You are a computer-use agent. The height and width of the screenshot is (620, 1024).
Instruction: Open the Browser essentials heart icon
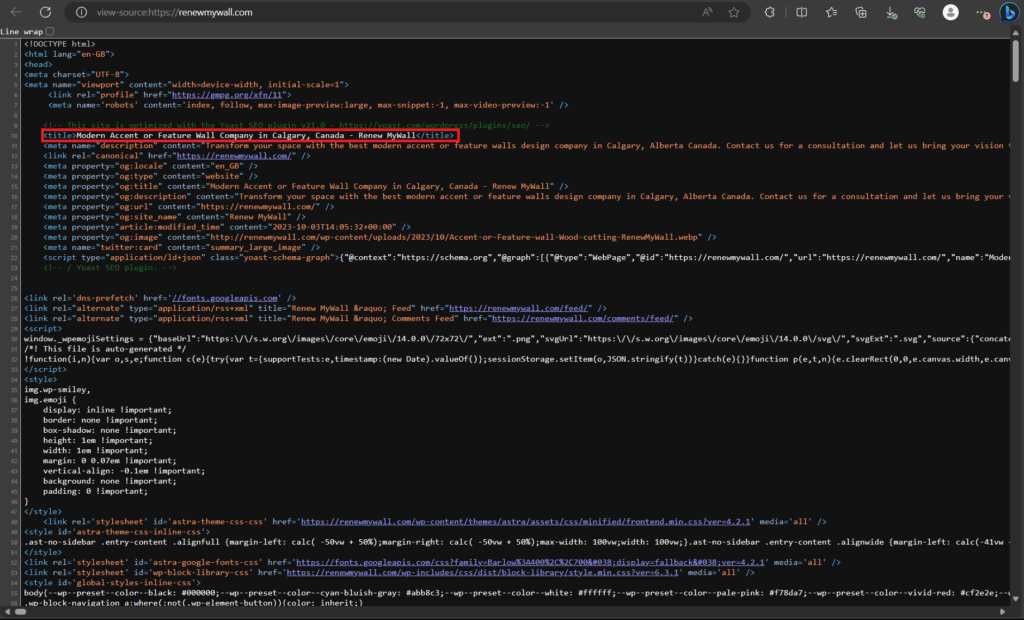tap(920, 12)
